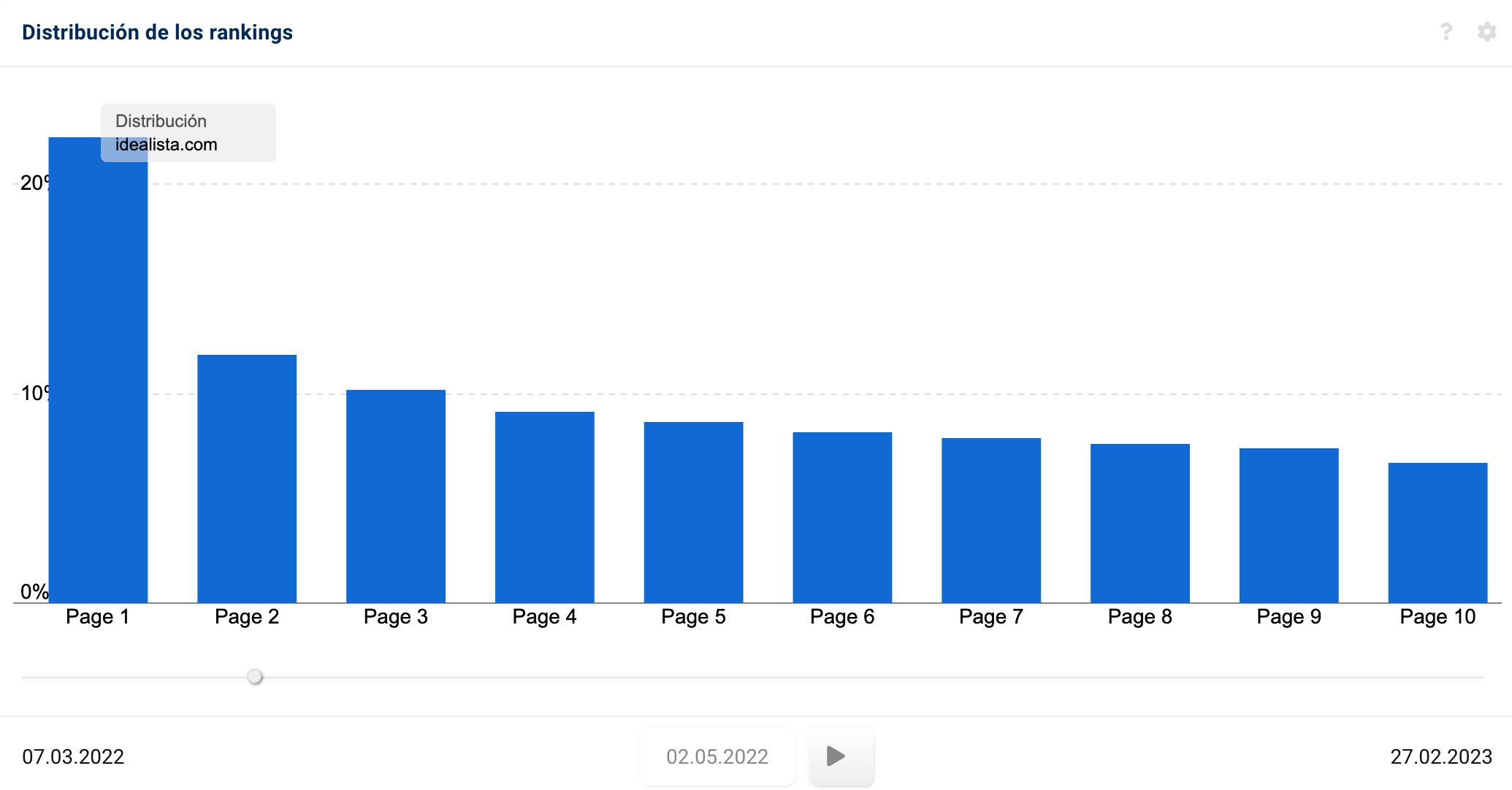Click the start date 07.03.2022
The width and height of the screenshot is (1512, 790).
coord(73,756)
